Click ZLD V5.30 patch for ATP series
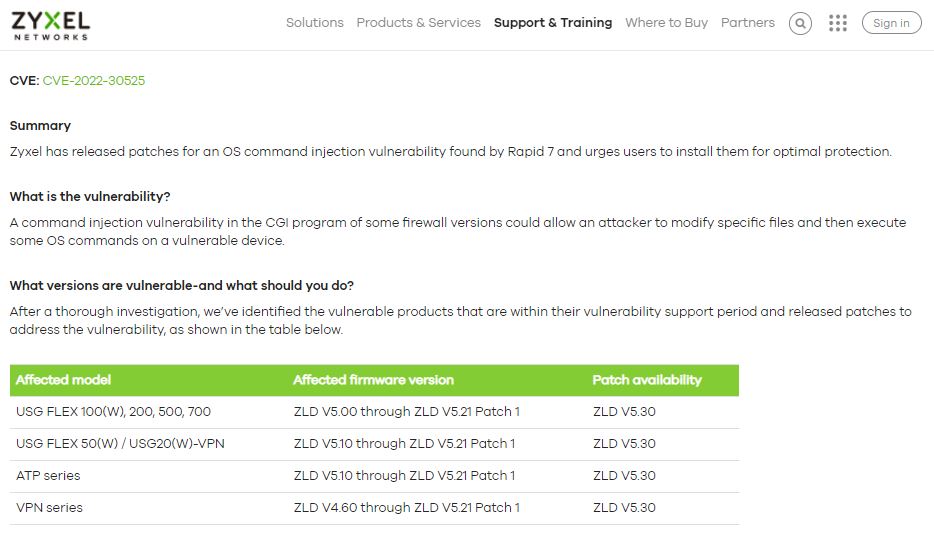The width and height of the screenshot is (934, 539). pos(624,476)
